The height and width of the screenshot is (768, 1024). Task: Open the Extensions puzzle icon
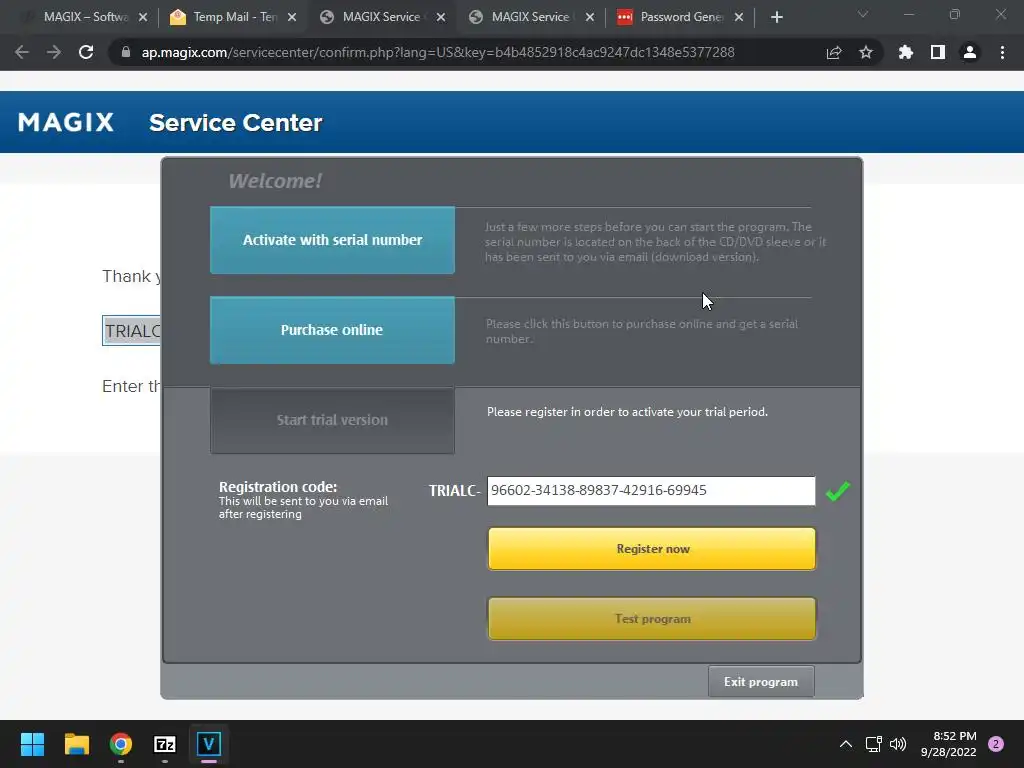pyautogui.click(x=906, y=52)
